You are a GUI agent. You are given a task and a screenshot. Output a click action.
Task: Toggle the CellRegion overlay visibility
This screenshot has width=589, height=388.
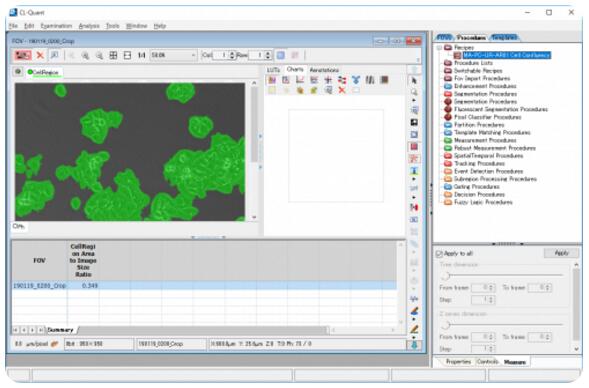(x=30, y=72)
